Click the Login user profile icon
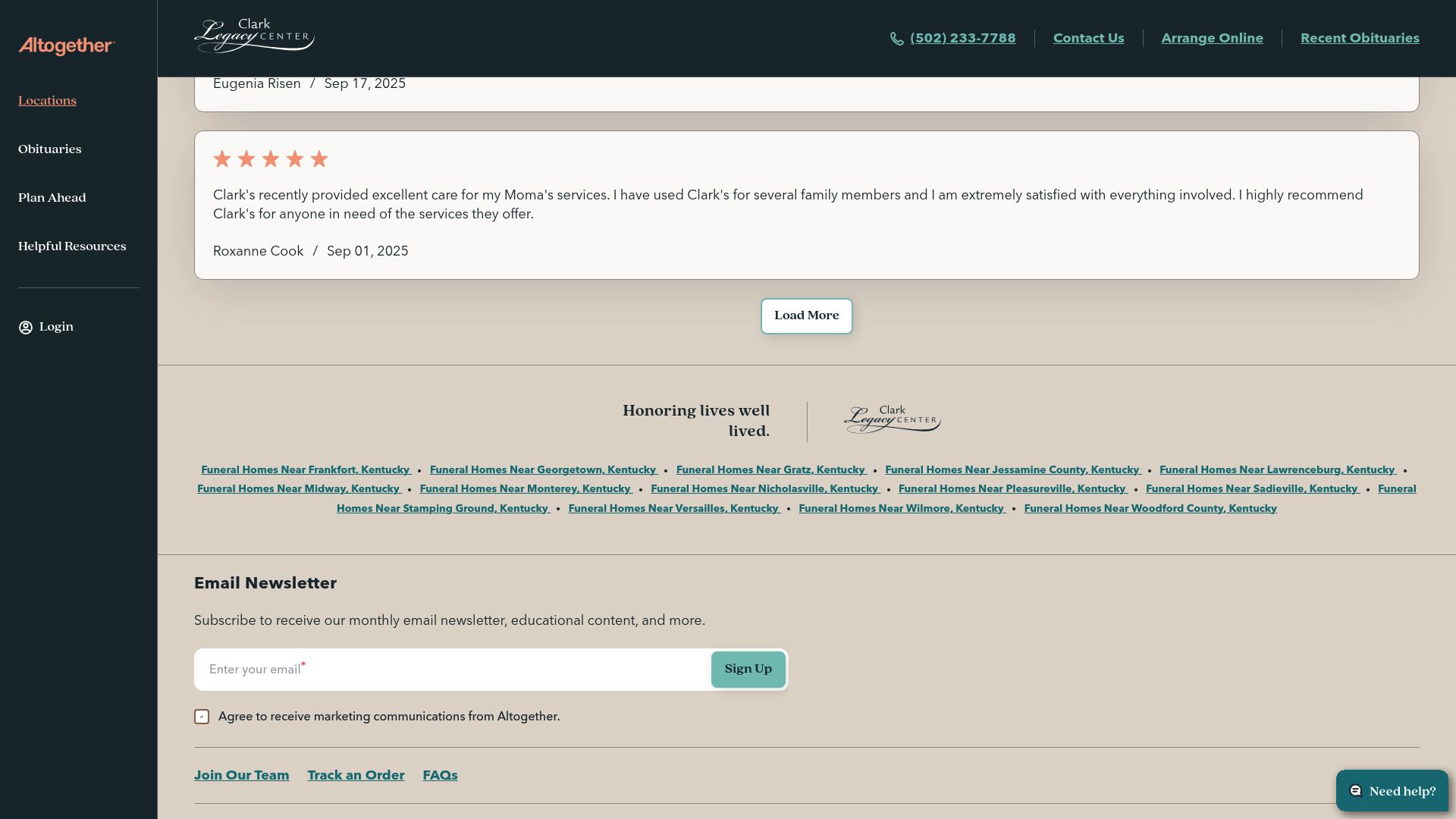The height and width of the screenshot is (819, 1456). (x=26, y=328)
